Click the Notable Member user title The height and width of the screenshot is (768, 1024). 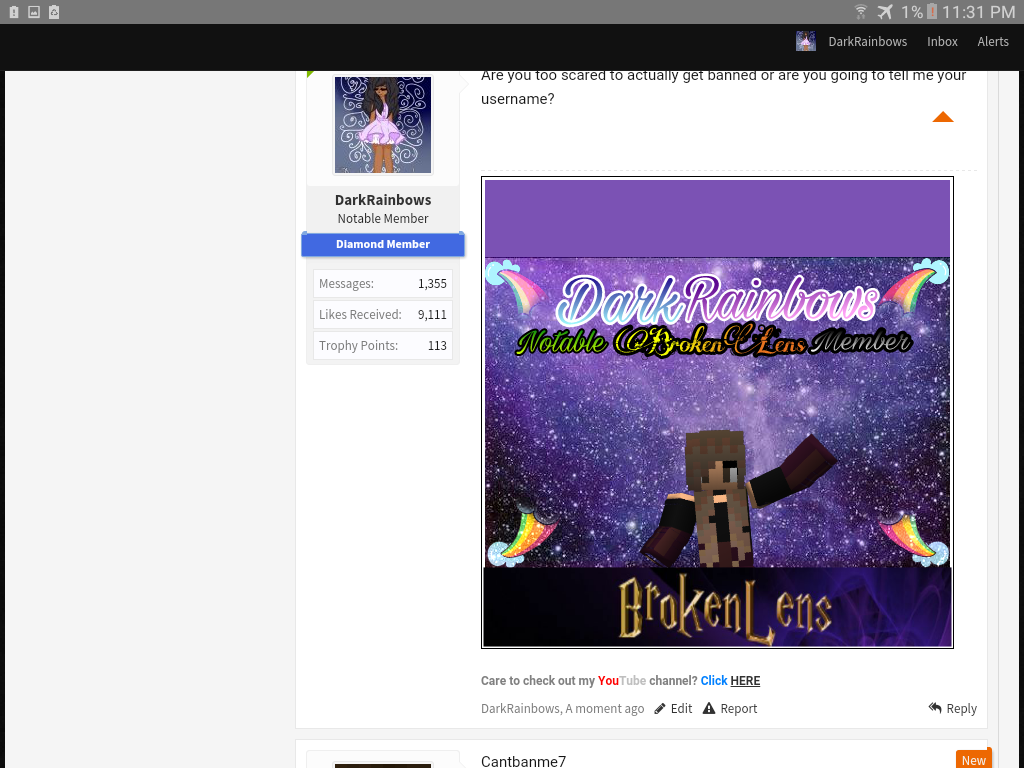(x=383, y=219)
